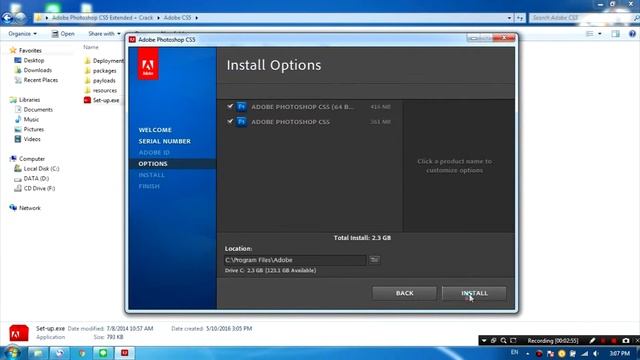
Task: Click the BACK button in installer
Action: coord(404,293)
